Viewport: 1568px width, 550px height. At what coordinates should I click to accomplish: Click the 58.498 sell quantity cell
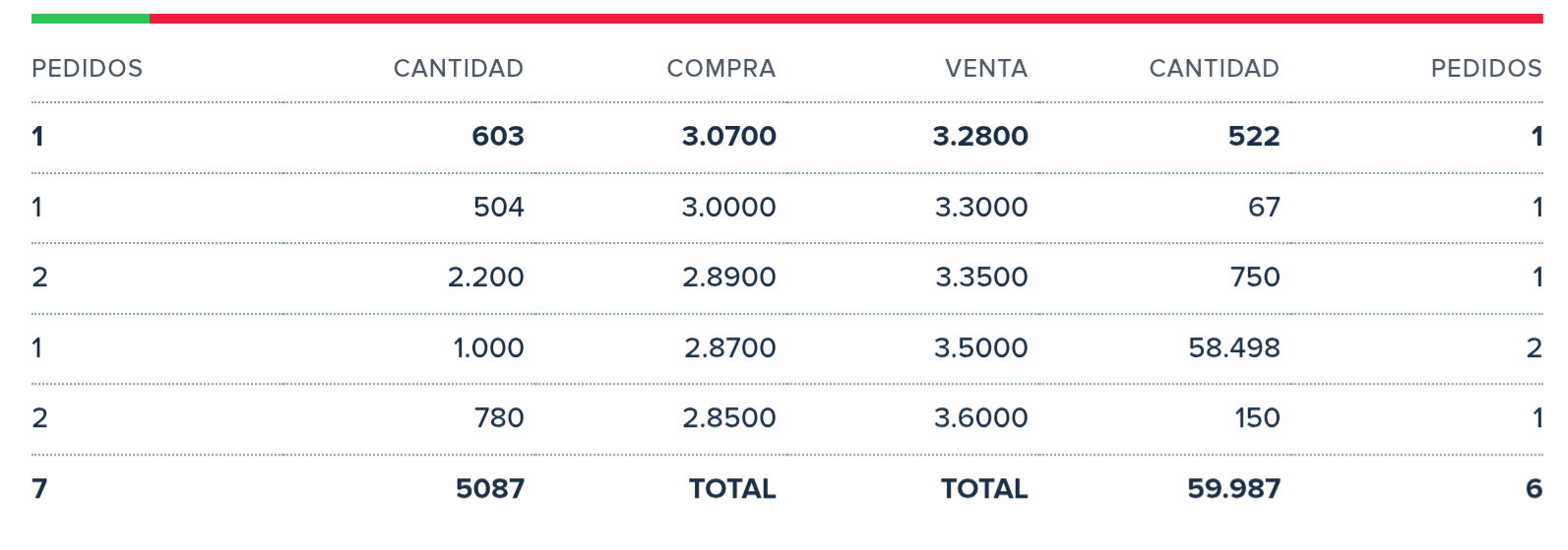(x=1233, y=347)
